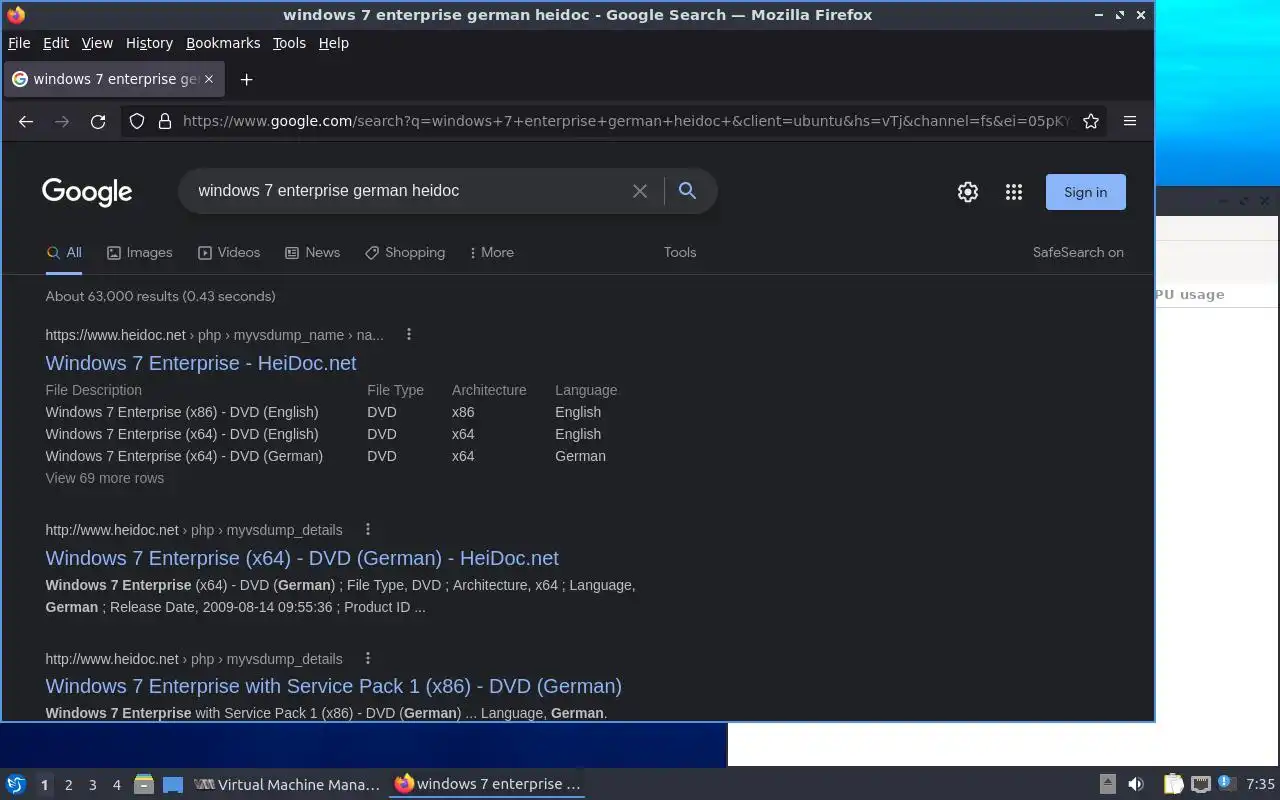Open options for Service Pack 1 result
The width and height of the screenshot is (1280, 800).
point(367,659)
